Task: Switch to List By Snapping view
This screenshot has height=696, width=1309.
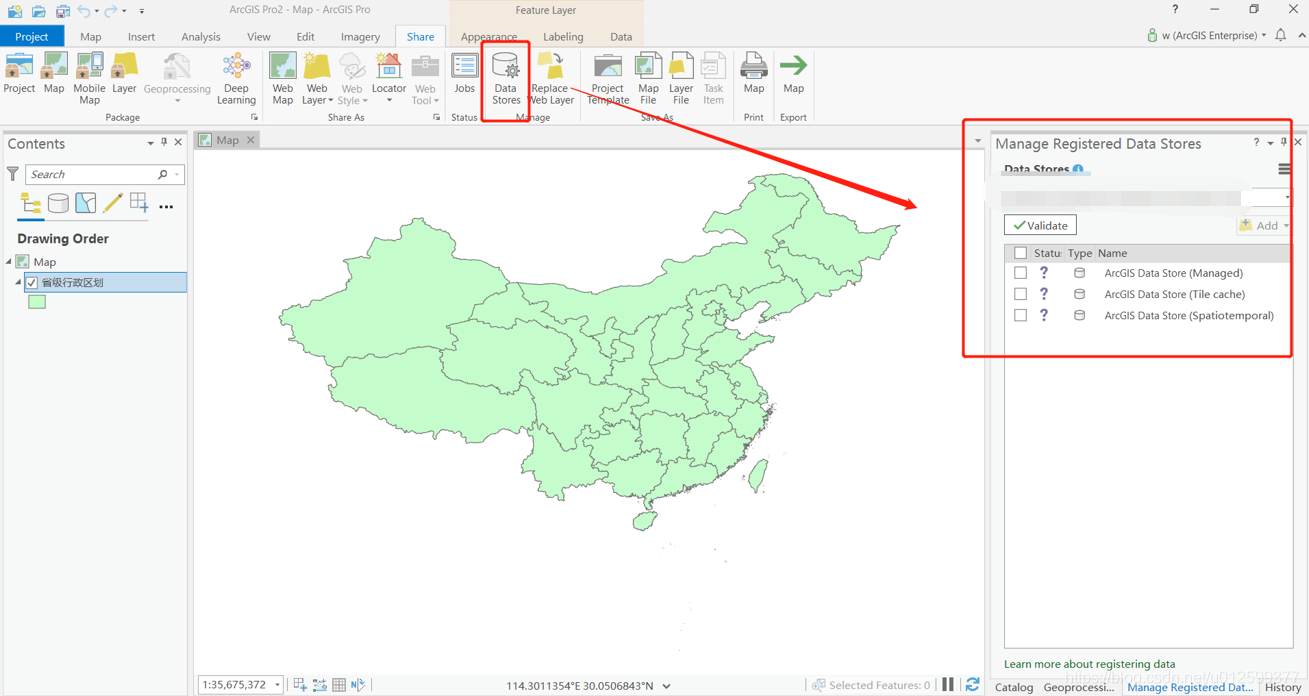Action: (139, 205)
